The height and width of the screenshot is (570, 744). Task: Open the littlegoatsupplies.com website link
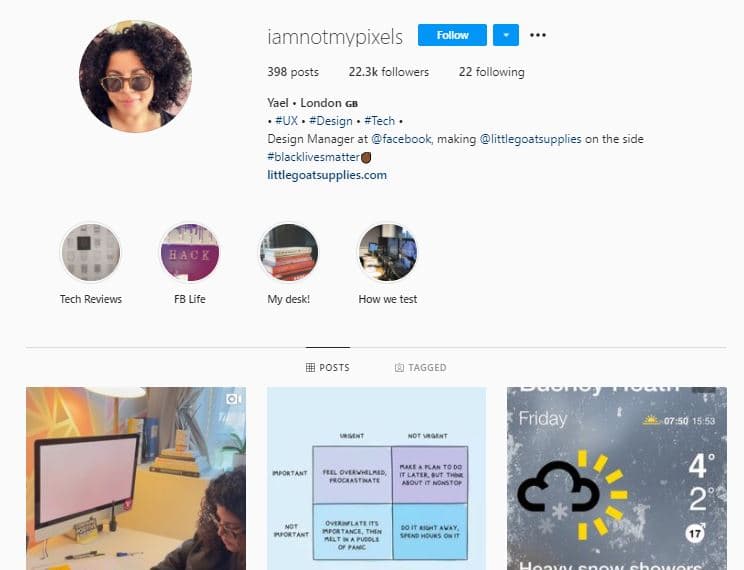[x=327, y=175]
